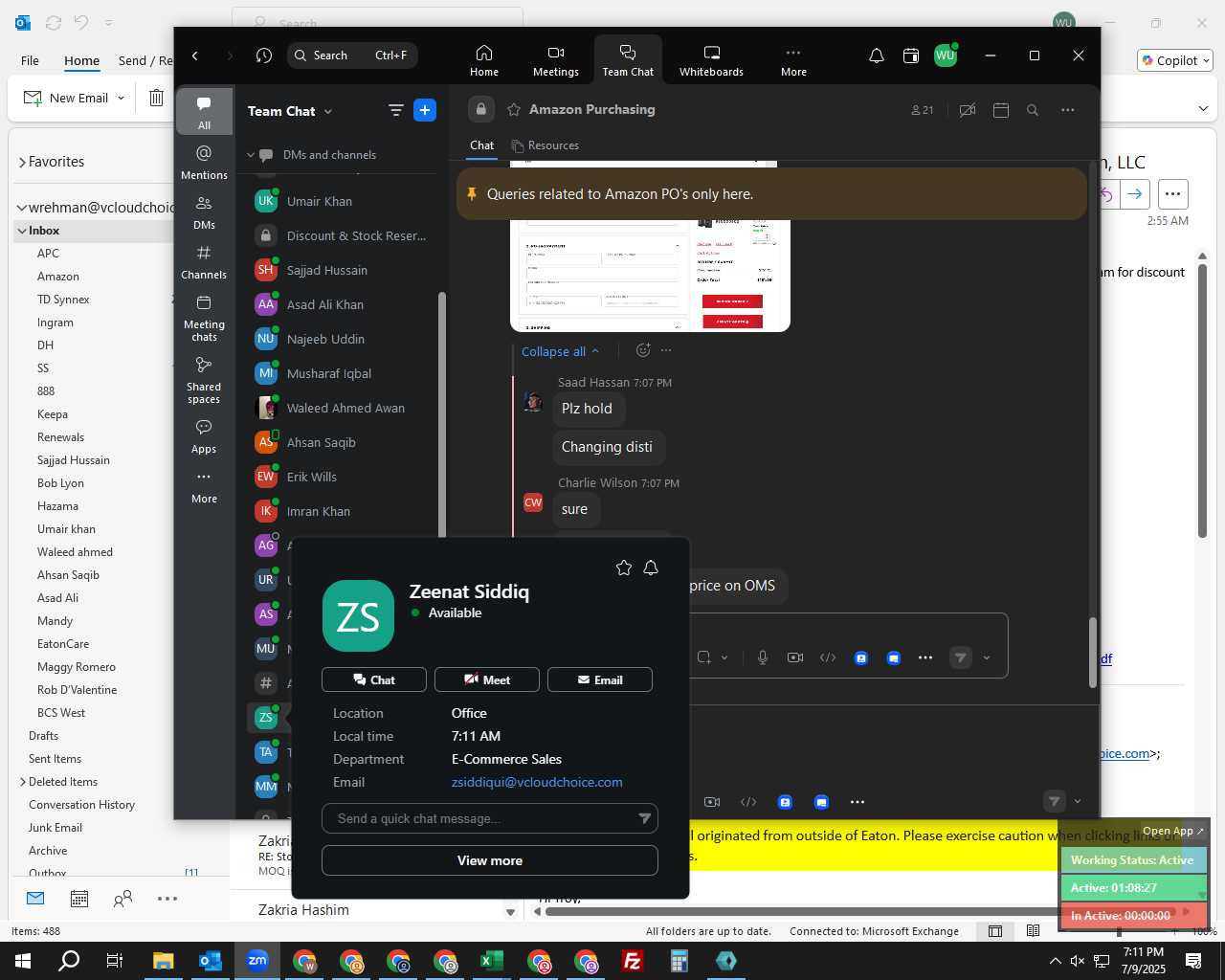Open Zoom Home tab
The height and width of the screenshot is (980, 1225).
(x=483, y=60)
